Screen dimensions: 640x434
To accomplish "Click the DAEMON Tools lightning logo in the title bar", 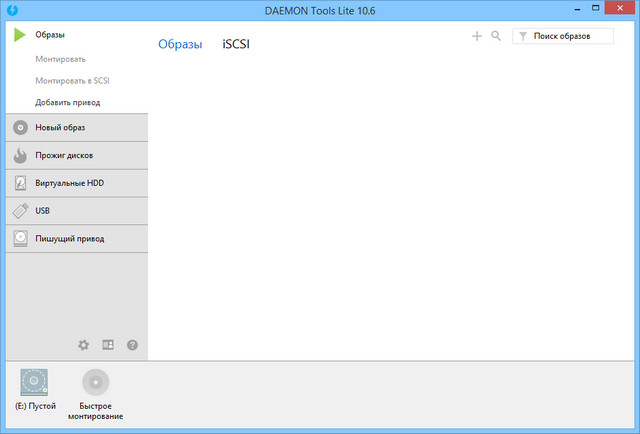I will click(x=13, y=10).
